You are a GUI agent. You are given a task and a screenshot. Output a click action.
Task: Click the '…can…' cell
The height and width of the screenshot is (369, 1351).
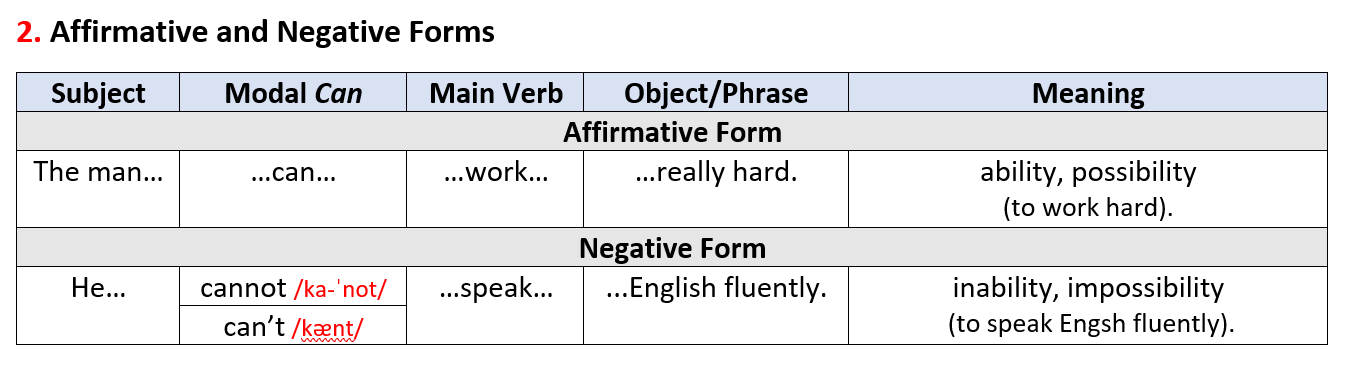point(293,189)
